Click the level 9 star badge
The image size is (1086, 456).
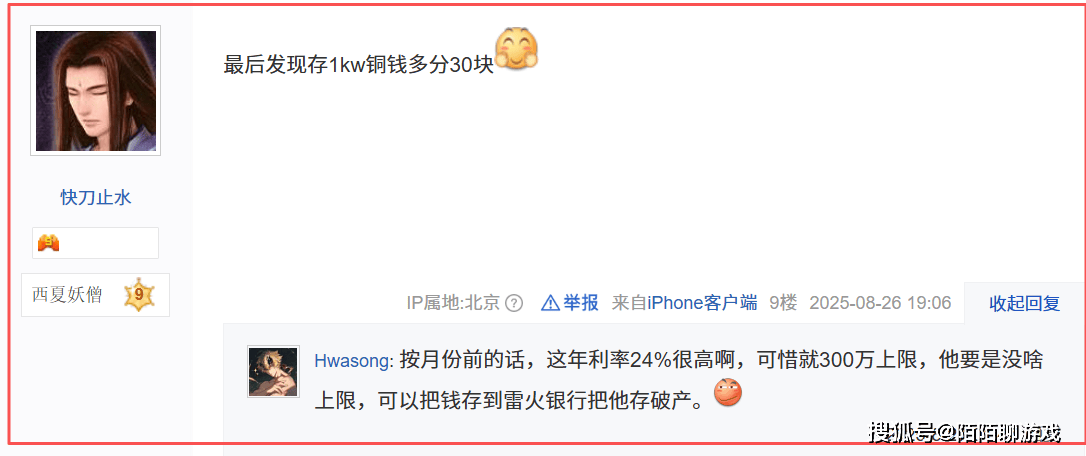tap(139, 295)
